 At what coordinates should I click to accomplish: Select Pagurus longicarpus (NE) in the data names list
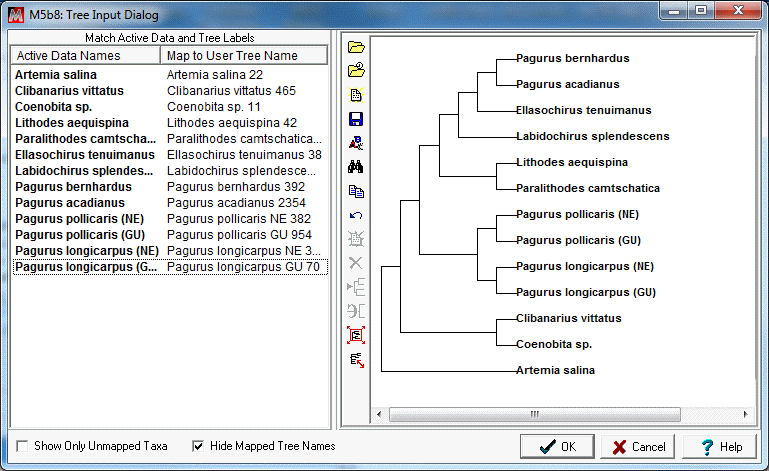coord(87,251)
